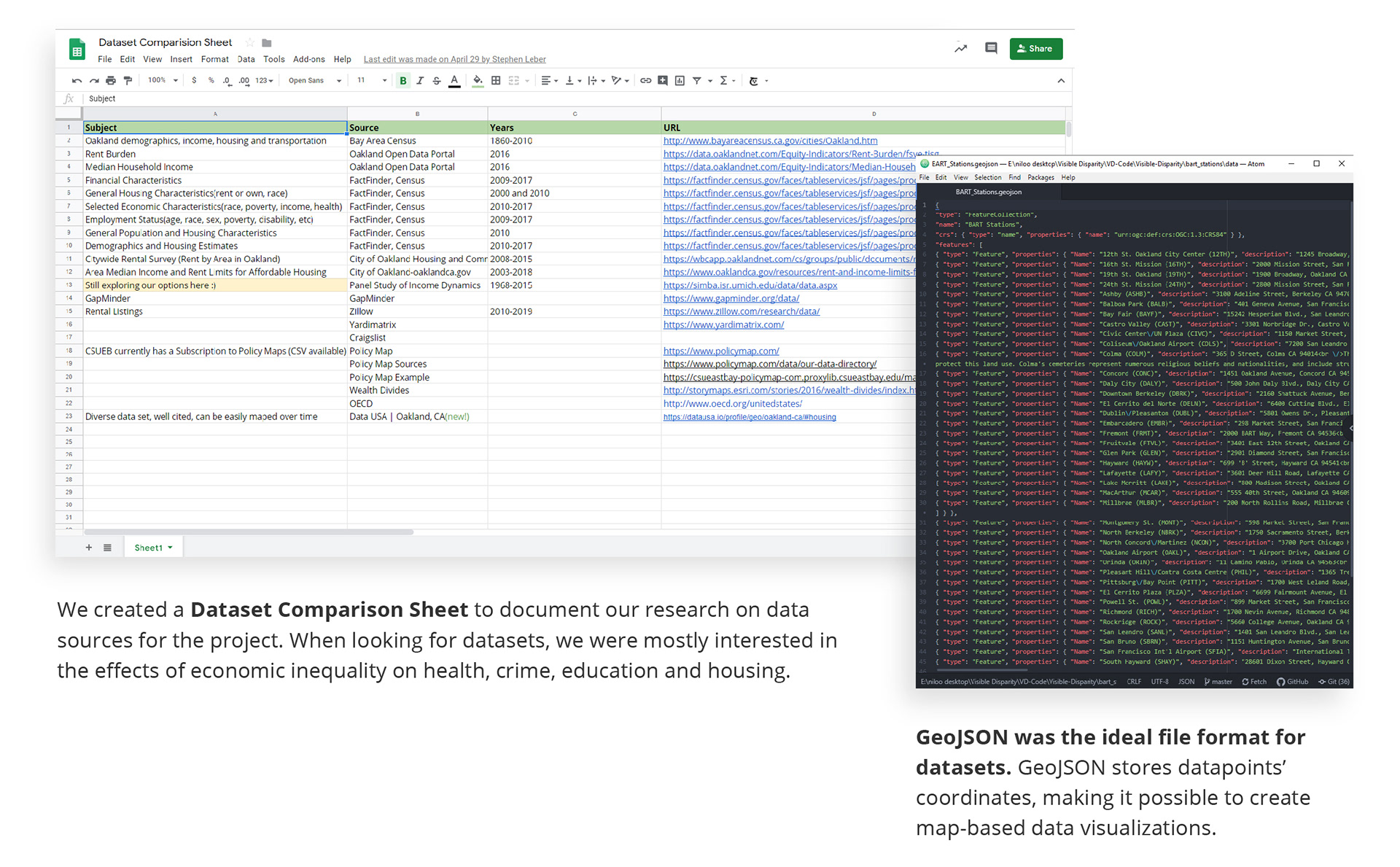
Task: Select the Subject header cell
Action: tap(215, 128)
